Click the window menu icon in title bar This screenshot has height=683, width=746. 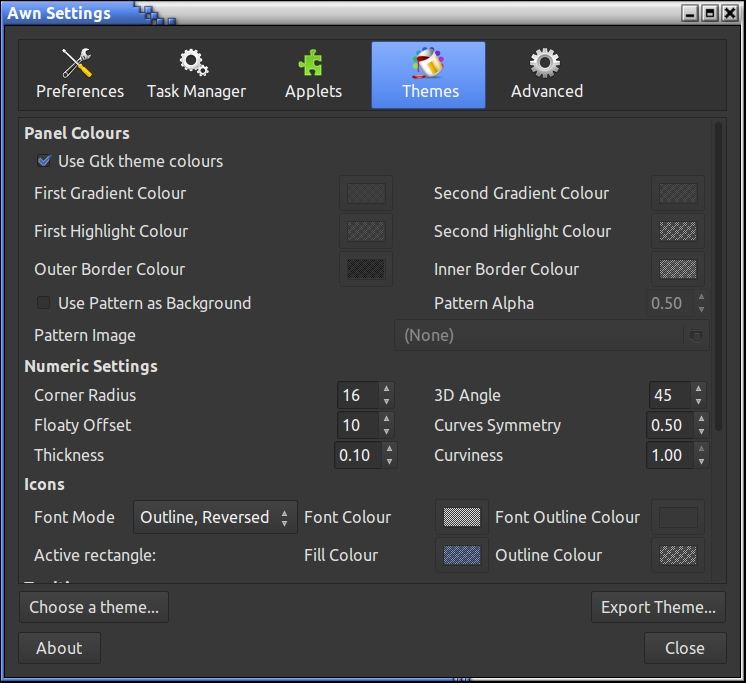click(690, 14)
